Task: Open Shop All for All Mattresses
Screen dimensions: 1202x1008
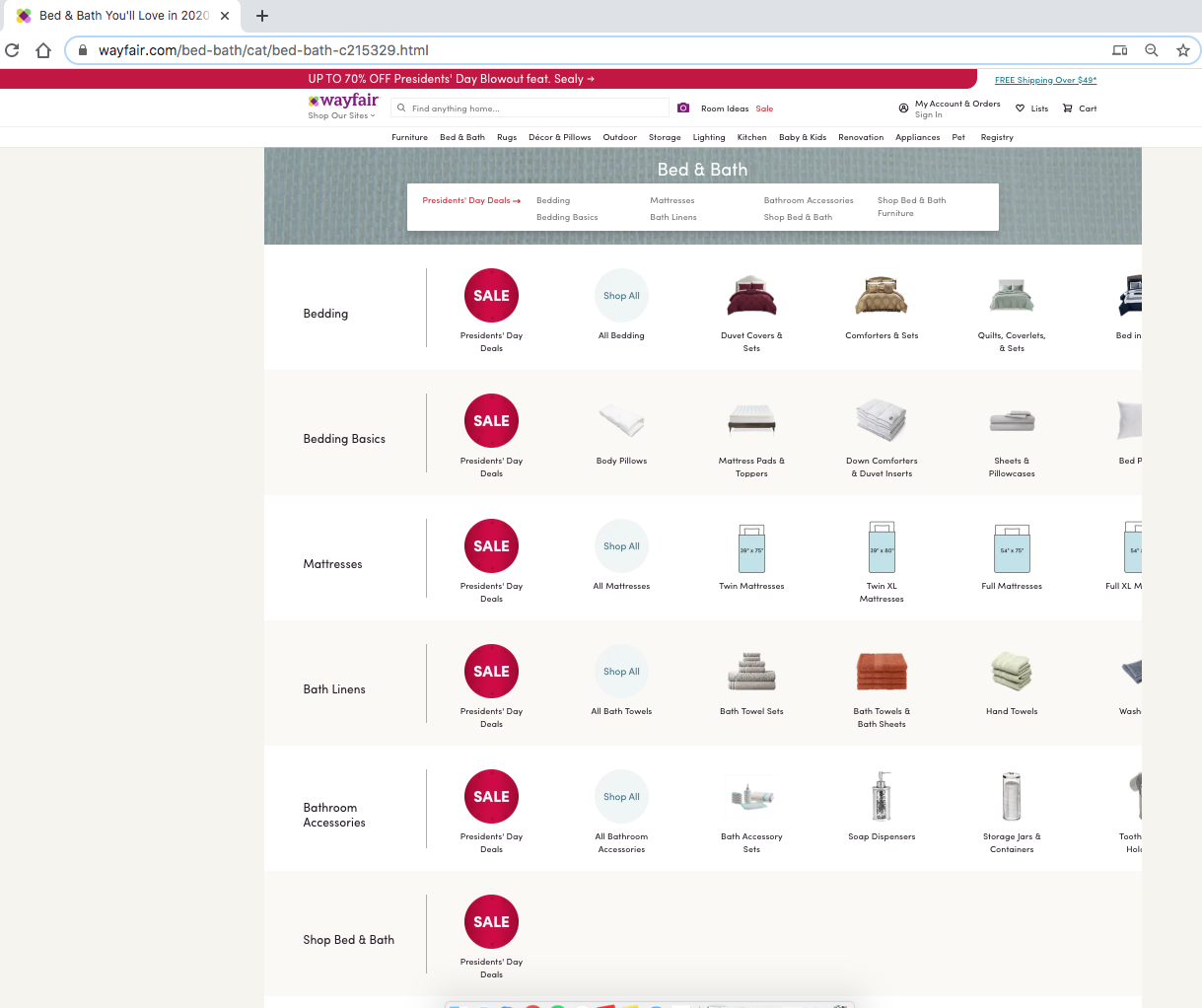Action: coord(621,546)
